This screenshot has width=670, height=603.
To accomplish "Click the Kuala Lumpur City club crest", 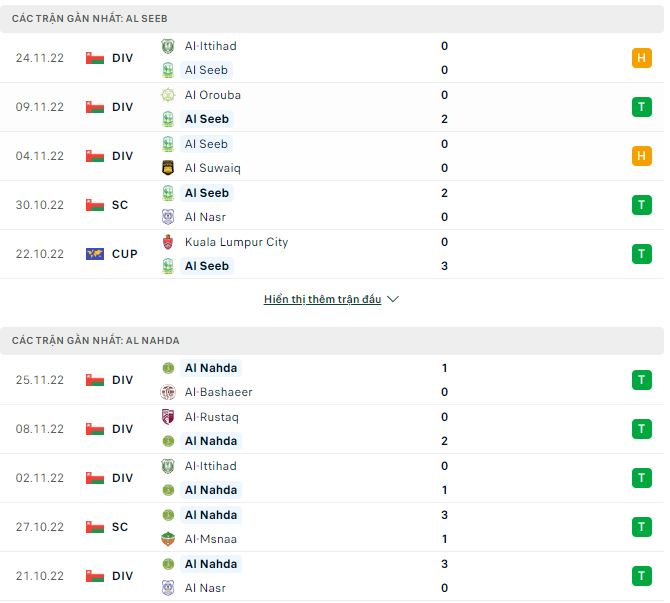I will 168,242.
